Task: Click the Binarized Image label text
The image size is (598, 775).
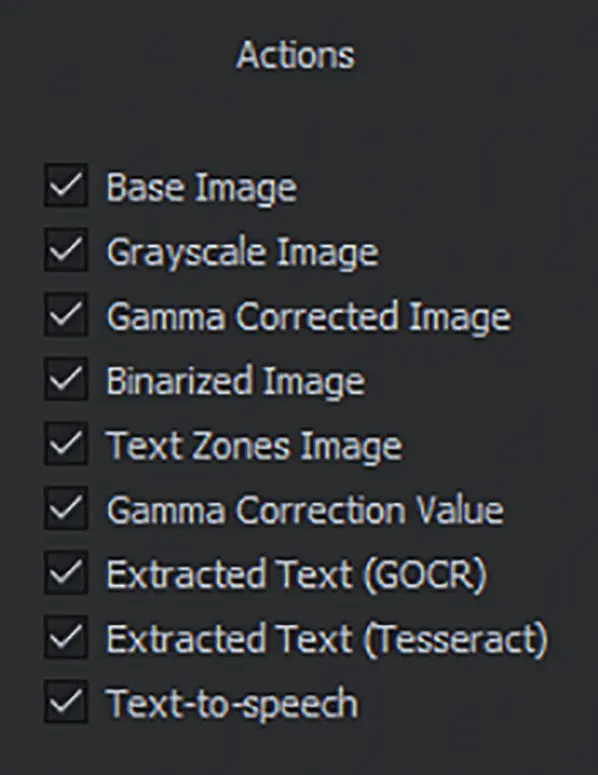Action: coord(236,381)
